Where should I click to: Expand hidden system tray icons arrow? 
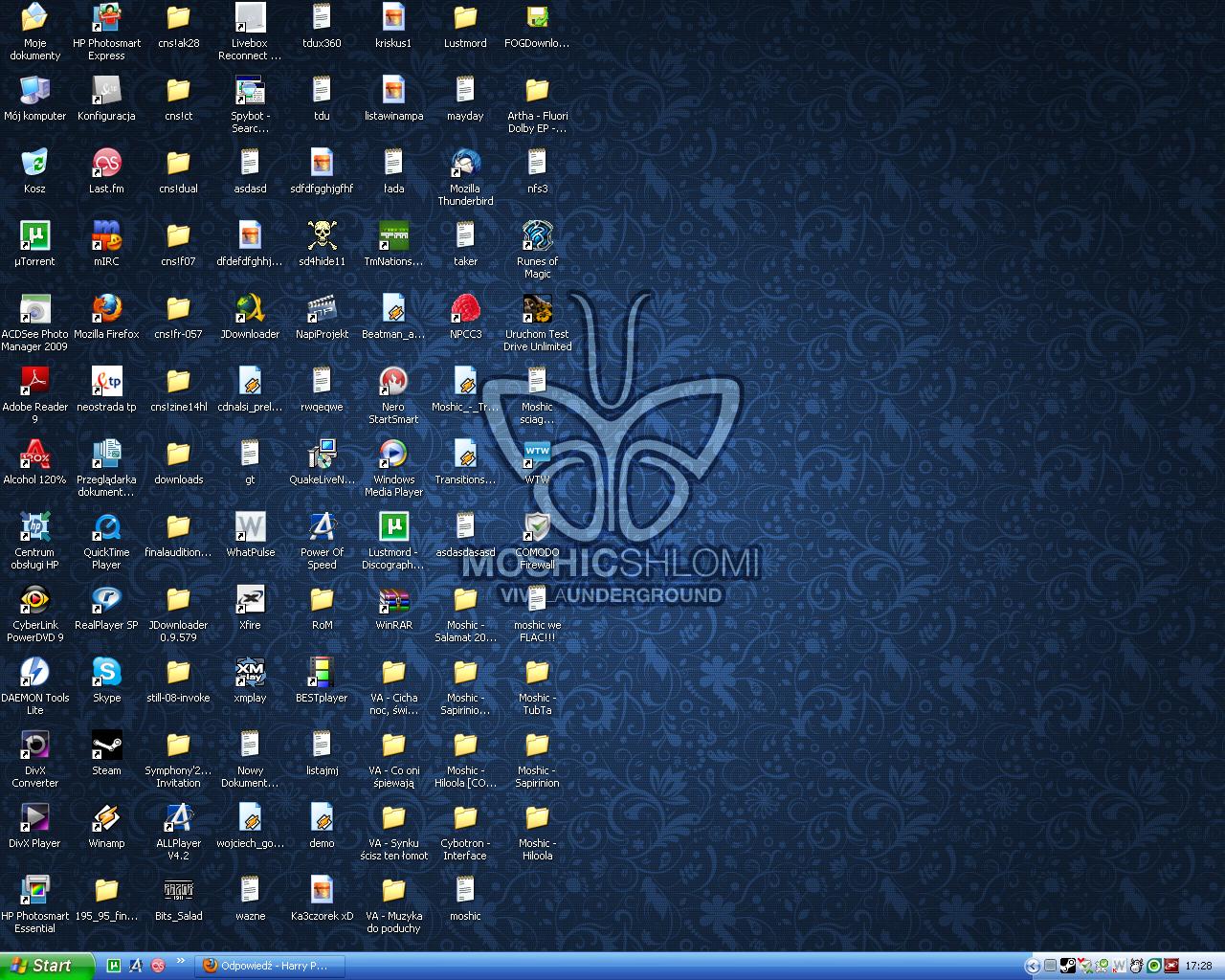pyautogui.click(x=1032, y=966)
